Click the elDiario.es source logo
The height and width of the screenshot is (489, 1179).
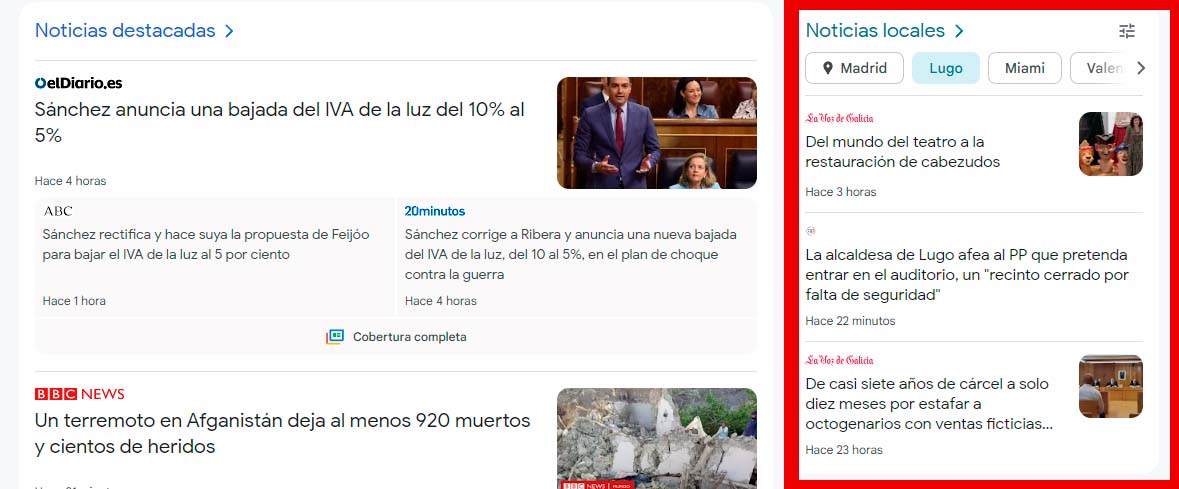[78, 83]
